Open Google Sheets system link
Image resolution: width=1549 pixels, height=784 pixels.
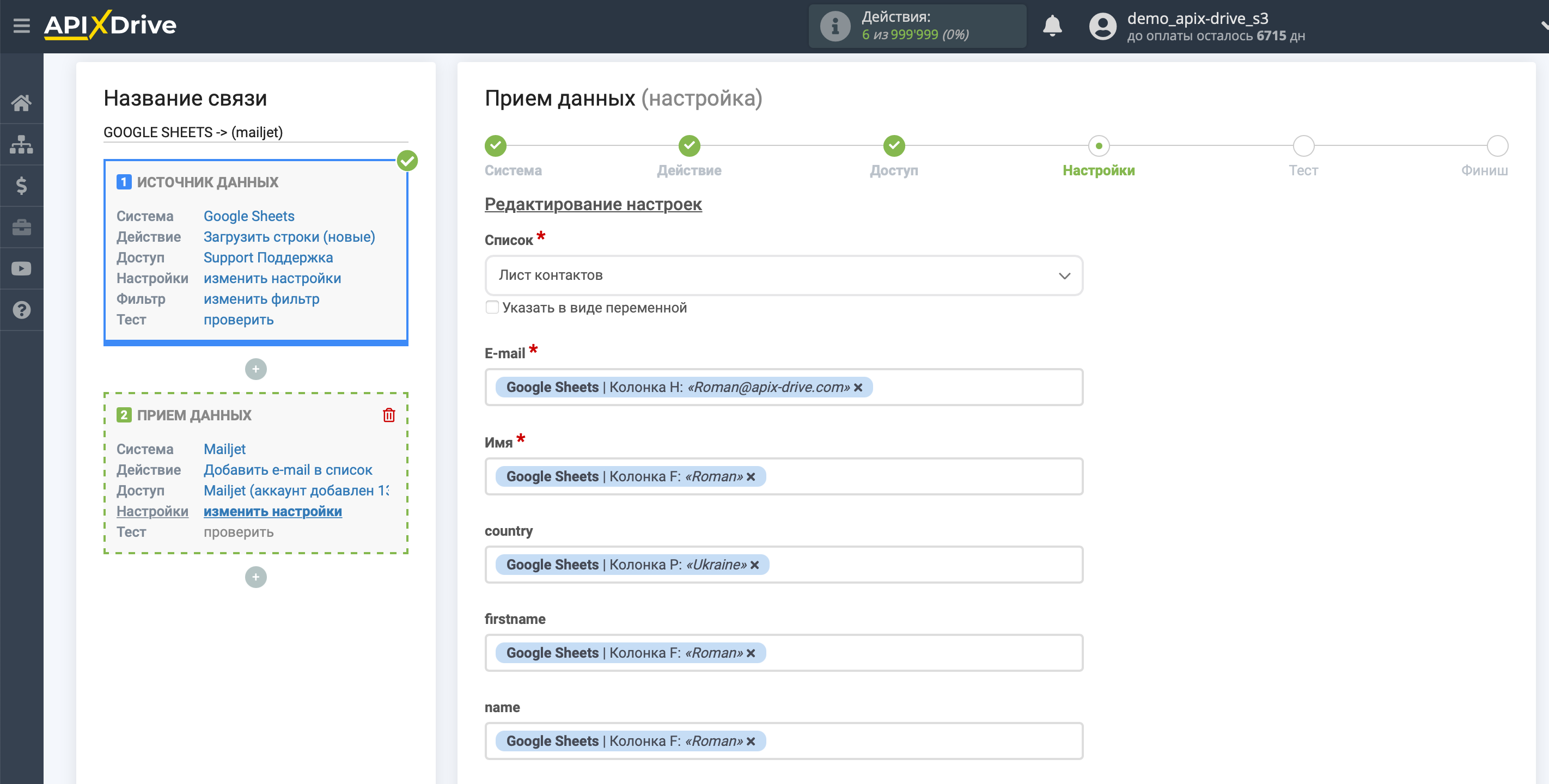pyautogui.click(x=249, y=217)
